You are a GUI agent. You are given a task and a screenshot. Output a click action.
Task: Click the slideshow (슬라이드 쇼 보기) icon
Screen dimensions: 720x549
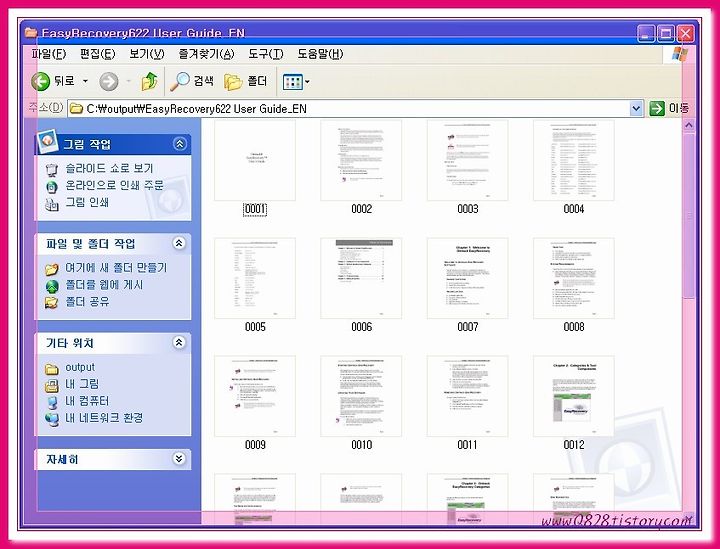tap(52, 169)
